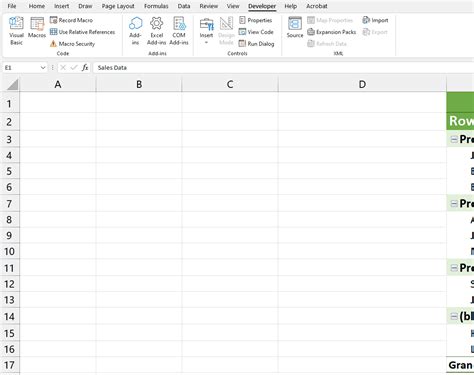474x375 pixels.
Task: Open the Insert controls dropdown
Action: point(206,31)
